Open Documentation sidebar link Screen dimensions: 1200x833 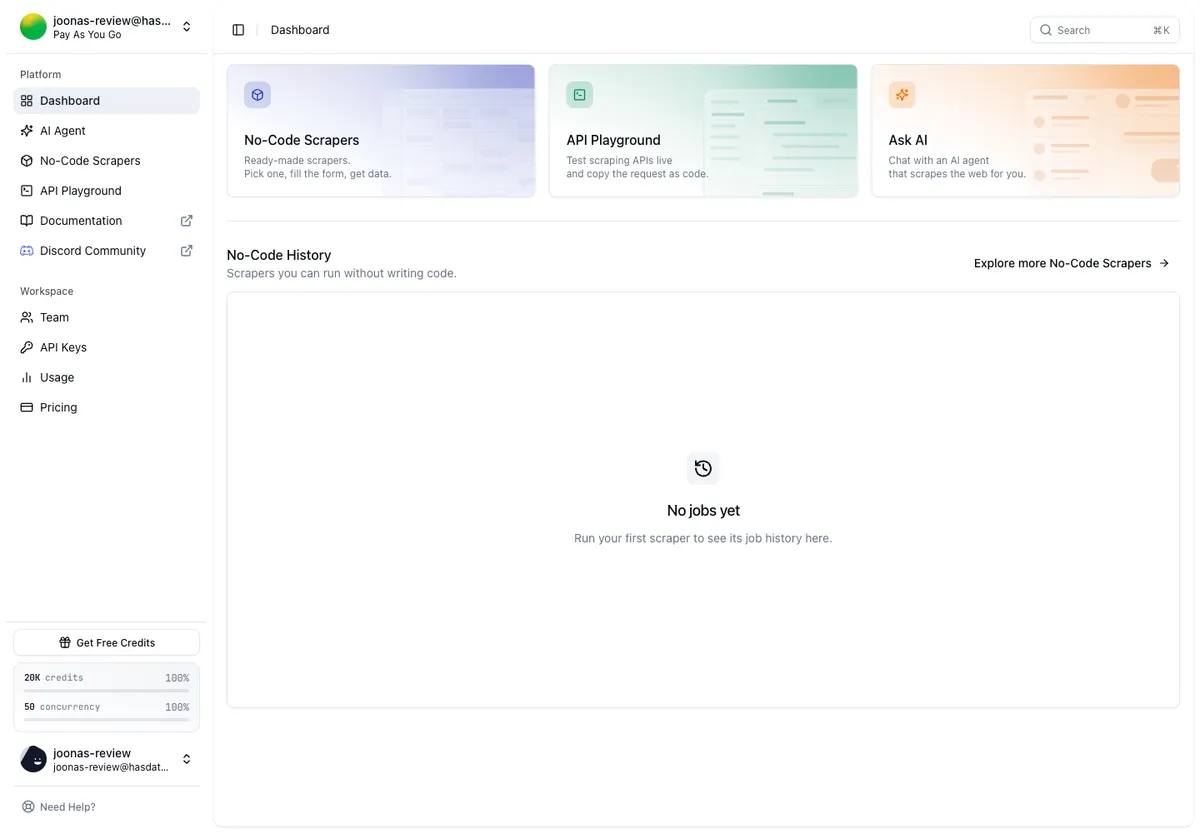coord(106,221)
